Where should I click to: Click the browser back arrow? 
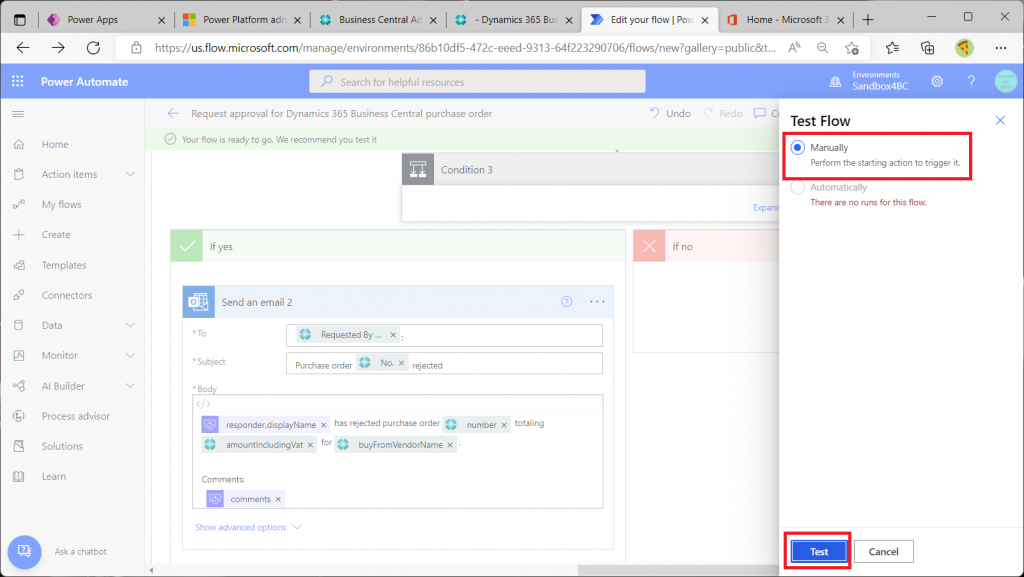tap(23, 48)
